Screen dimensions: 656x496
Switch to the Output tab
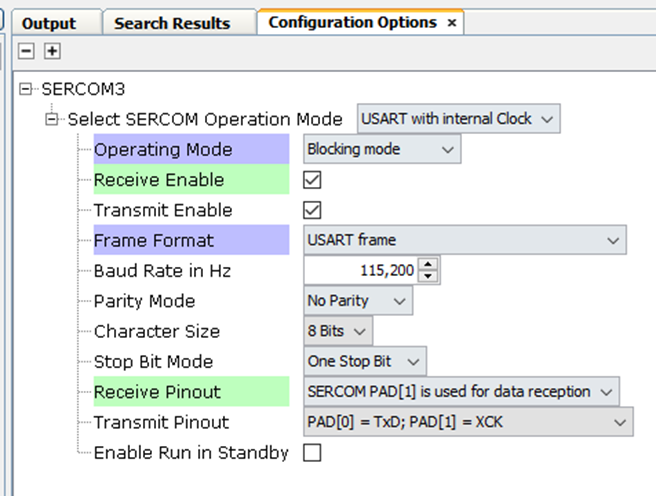point(48,23)
